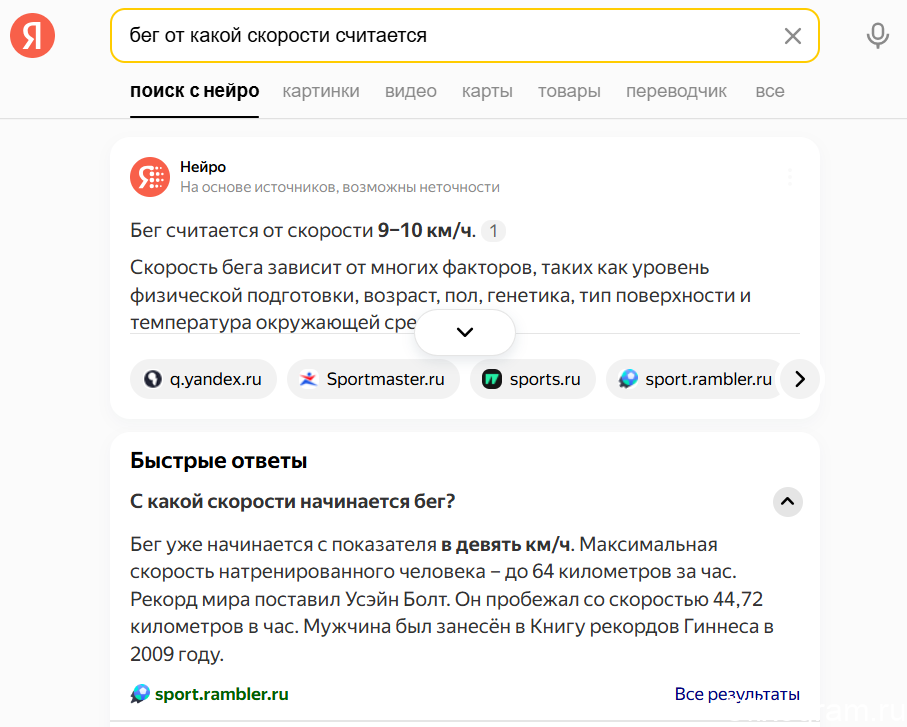This screenshot has width=907, height=727.
Task: Open the q.yandex.ru source chip
Action: 203,379
